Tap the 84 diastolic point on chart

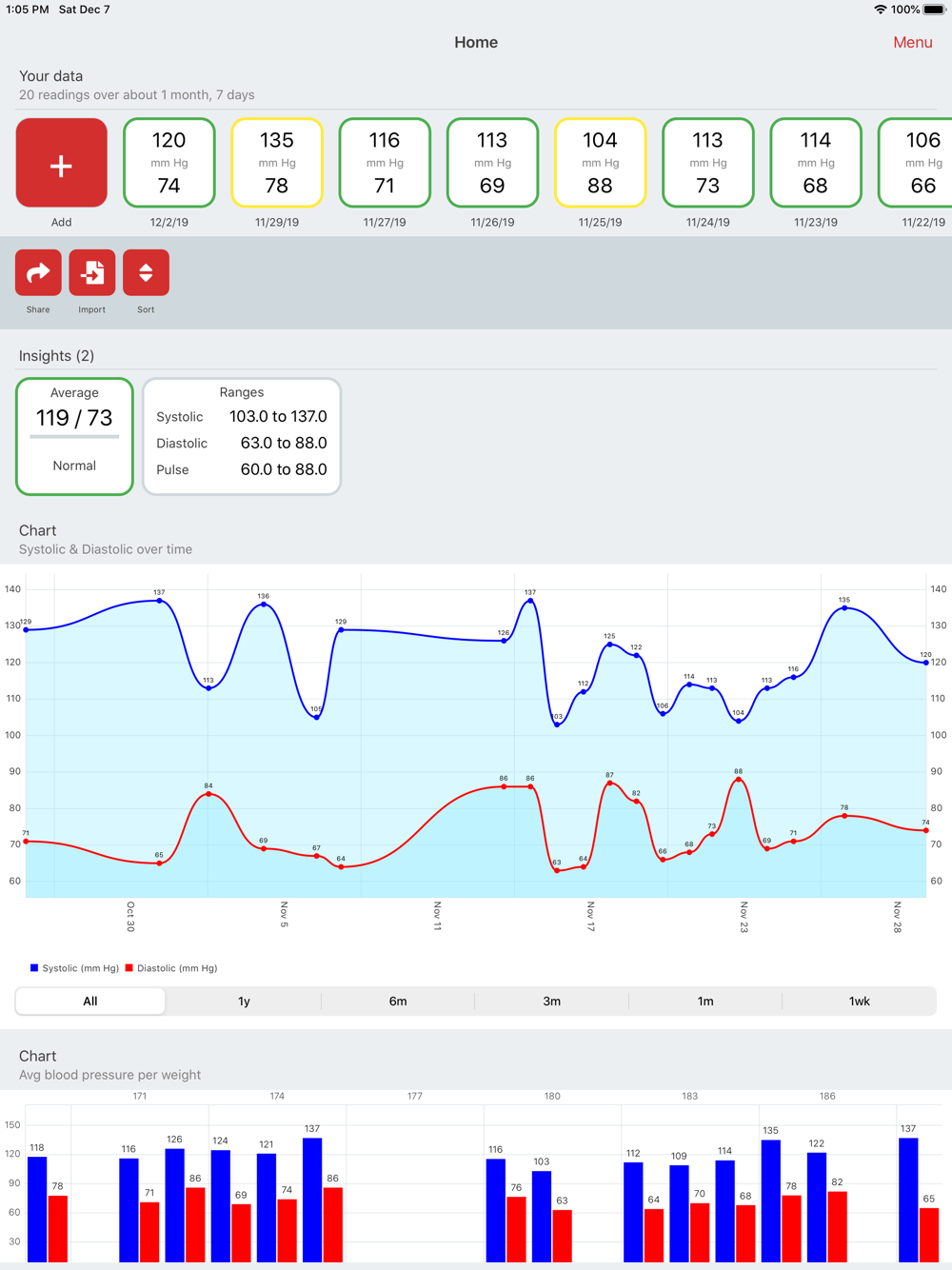coord(208,793)
